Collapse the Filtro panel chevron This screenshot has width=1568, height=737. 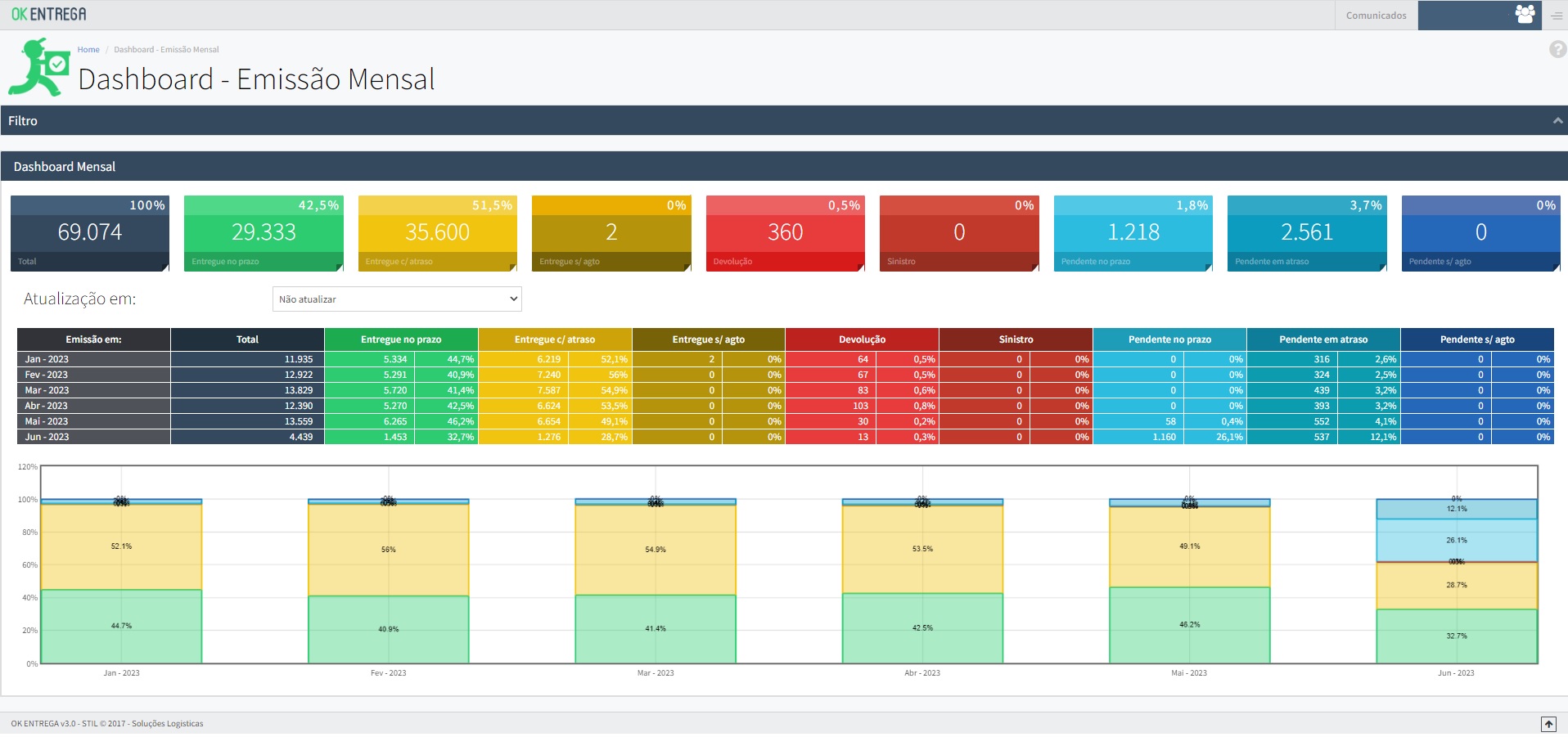pyautogui.click(x=1557, y=121)
